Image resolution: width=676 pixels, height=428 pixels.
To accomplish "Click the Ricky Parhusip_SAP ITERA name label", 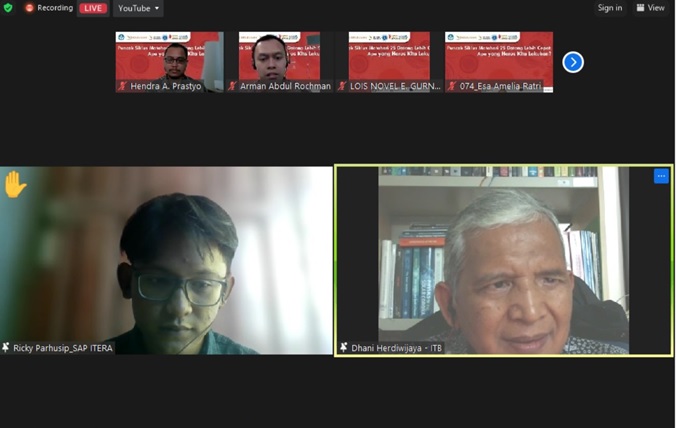I will tap(63, 348).
